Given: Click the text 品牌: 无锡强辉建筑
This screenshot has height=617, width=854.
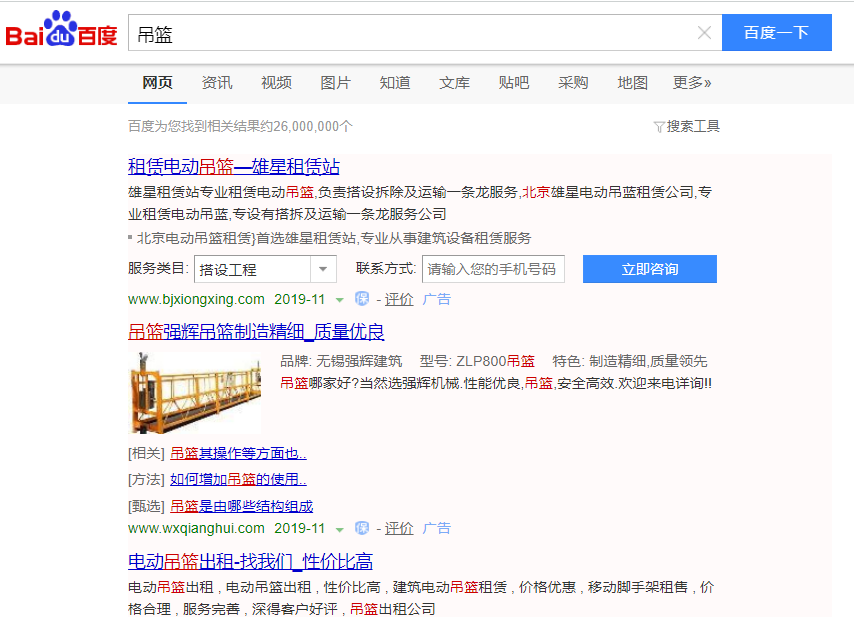Looking at the screenshot, I should pyautogui.click(x=341, y=361).
